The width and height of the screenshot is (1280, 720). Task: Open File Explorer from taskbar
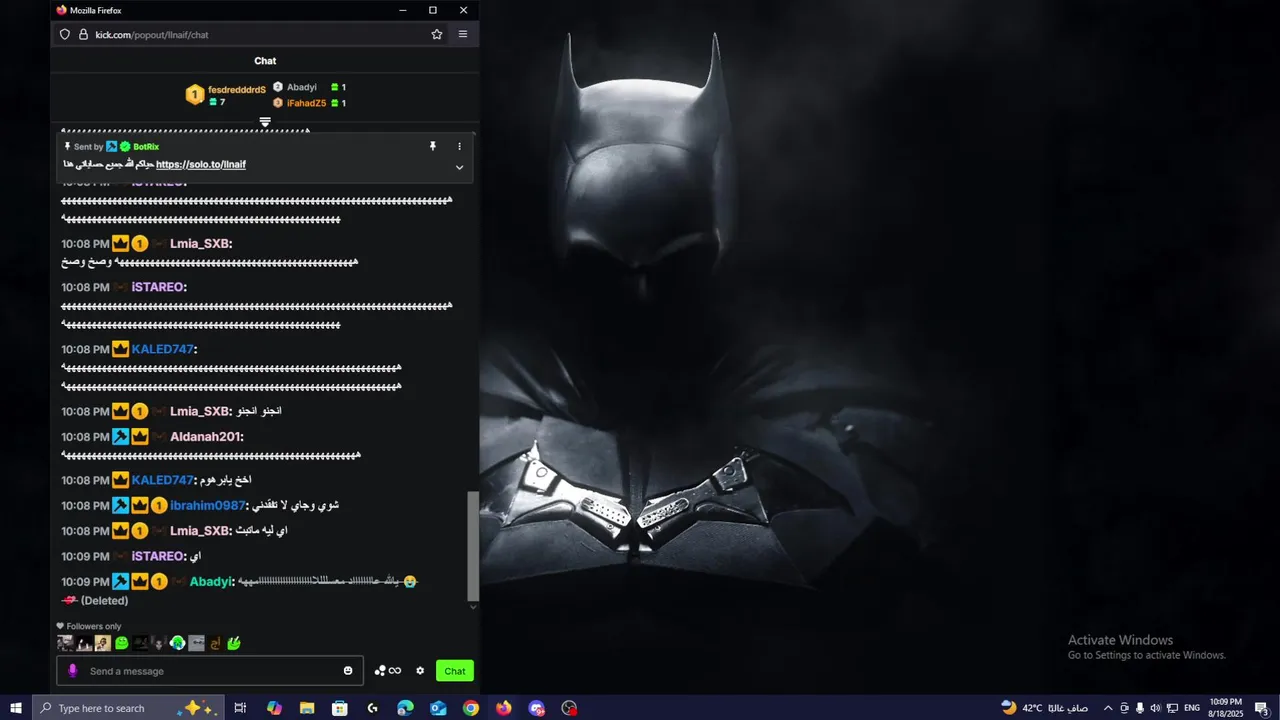(x=307, y=708)
